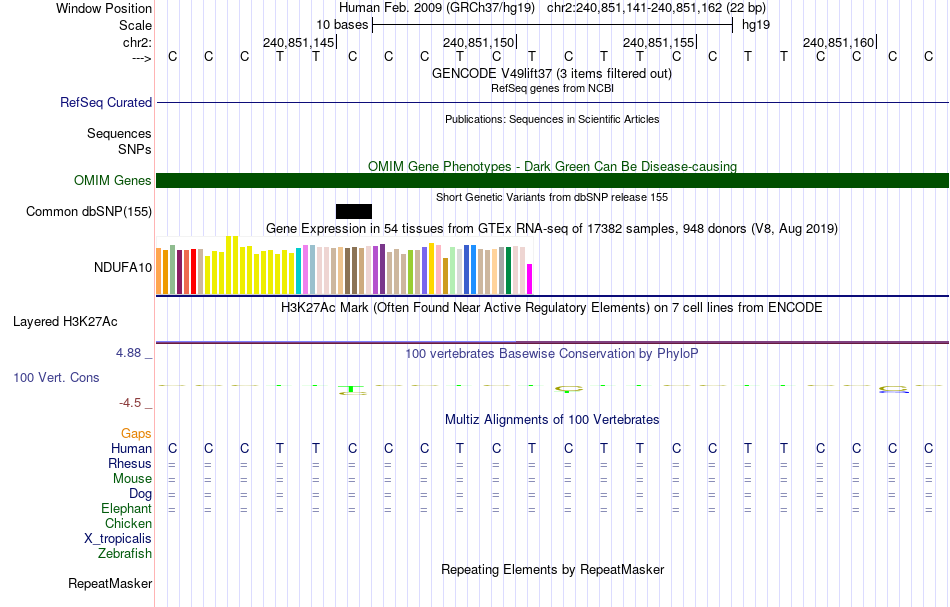Click the H3K27Ac Mark track title
Screen dimensions: 950x607
tap(552, 308)
